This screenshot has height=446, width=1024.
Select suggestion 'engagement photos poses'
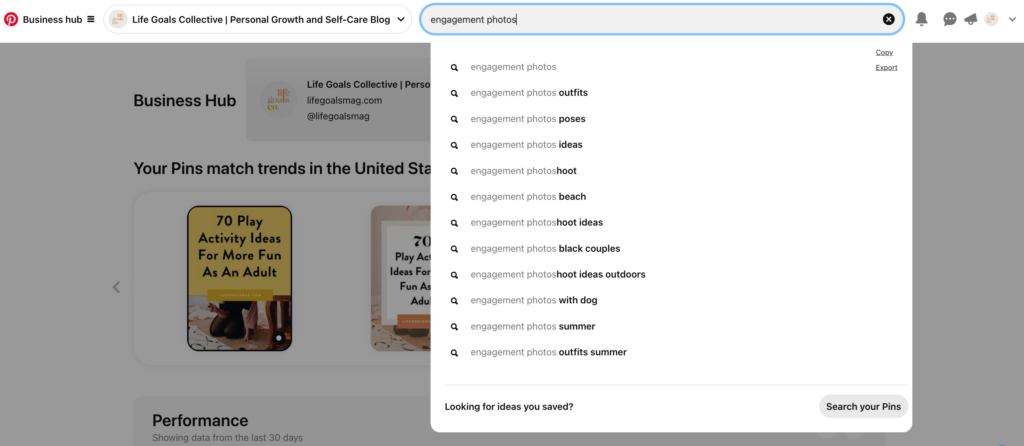point(671,119)
